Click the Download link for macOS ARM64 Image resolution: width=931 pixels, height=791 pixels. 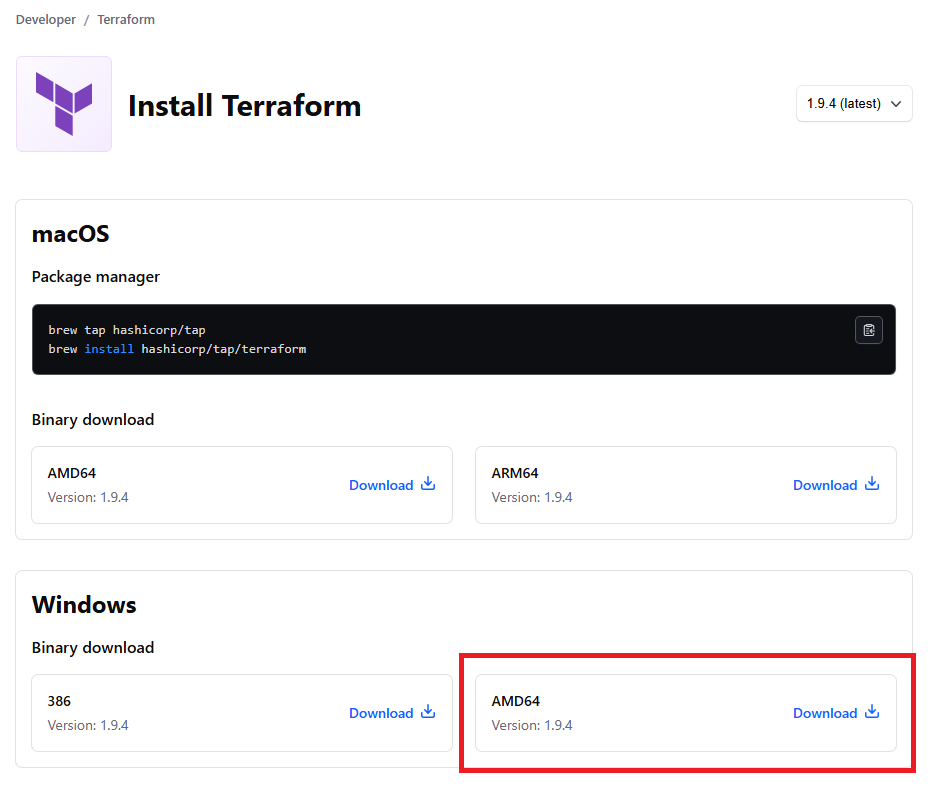pyautogui.click(x=836, y=485)
